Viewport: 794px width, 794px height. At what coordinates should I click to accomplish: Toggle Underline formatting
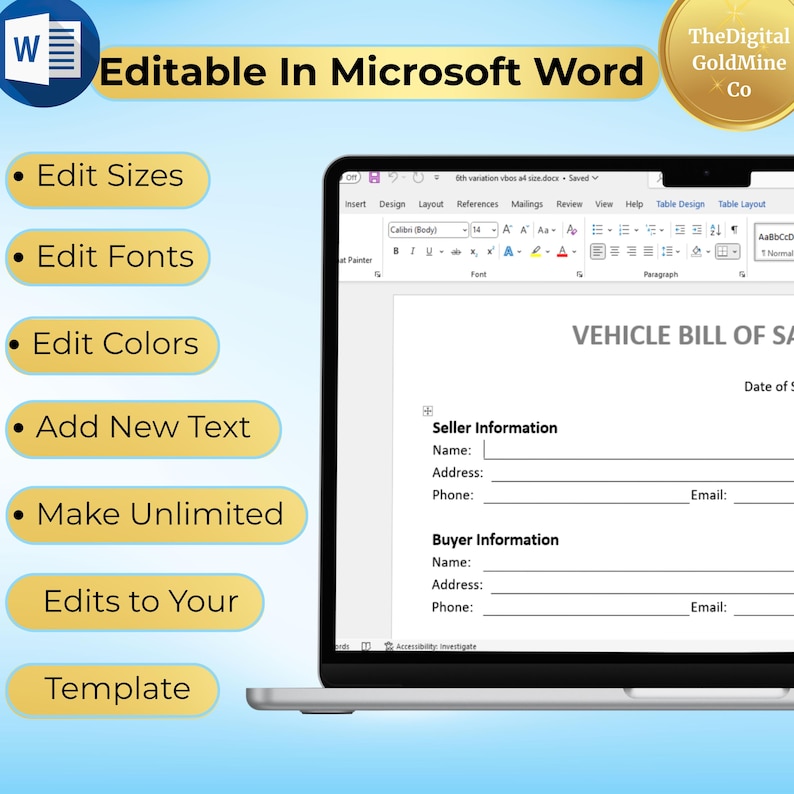pos(429,251)
